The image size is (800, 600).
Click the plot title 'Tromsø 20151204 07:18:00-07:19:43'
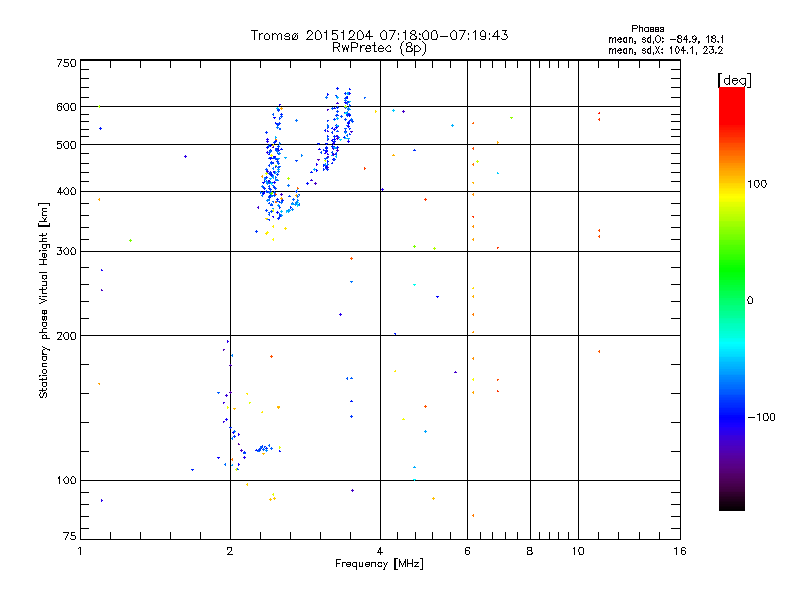pos(379,35)
